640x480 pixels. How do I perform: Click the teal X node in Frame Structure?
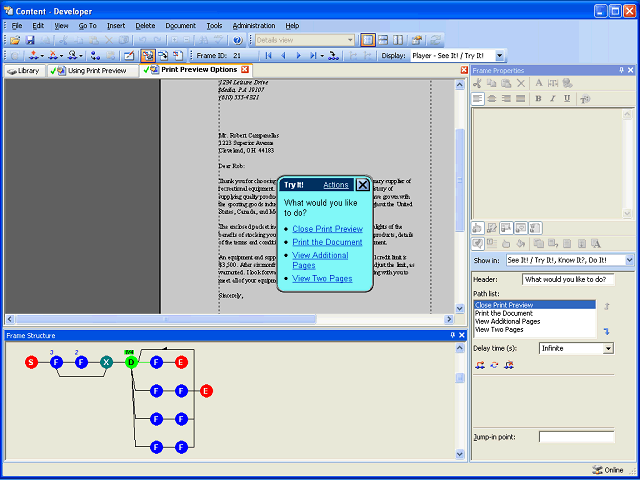pyautogui.click(x=106, y=362)
